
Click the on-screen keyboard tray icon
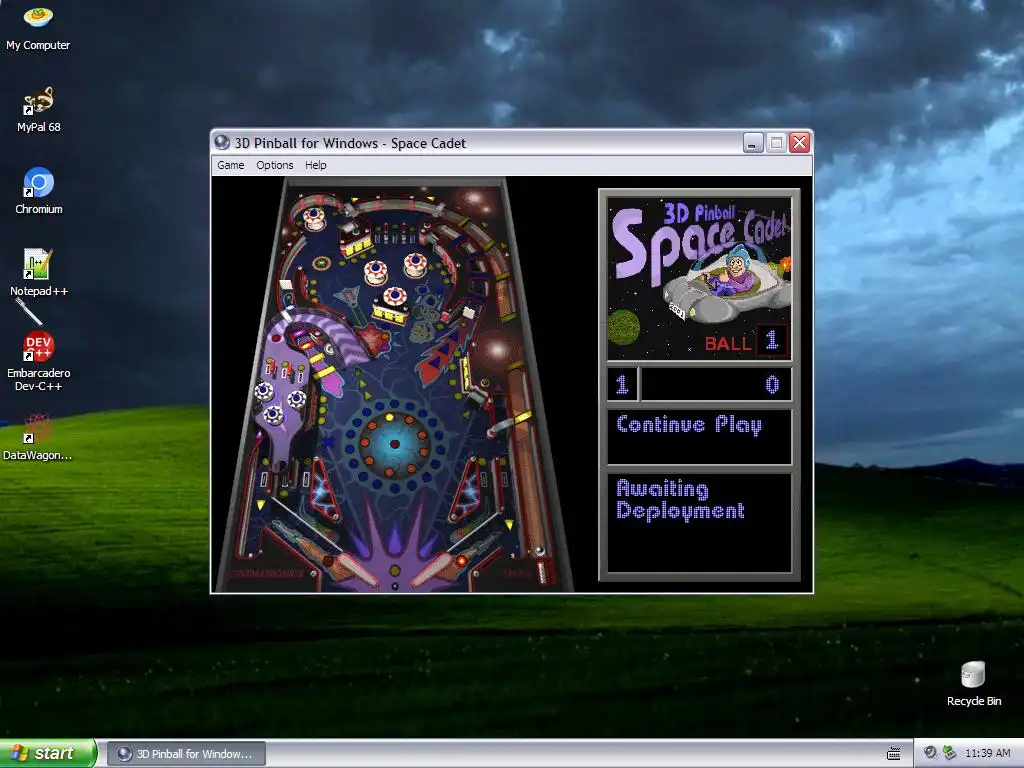(893, 754)
